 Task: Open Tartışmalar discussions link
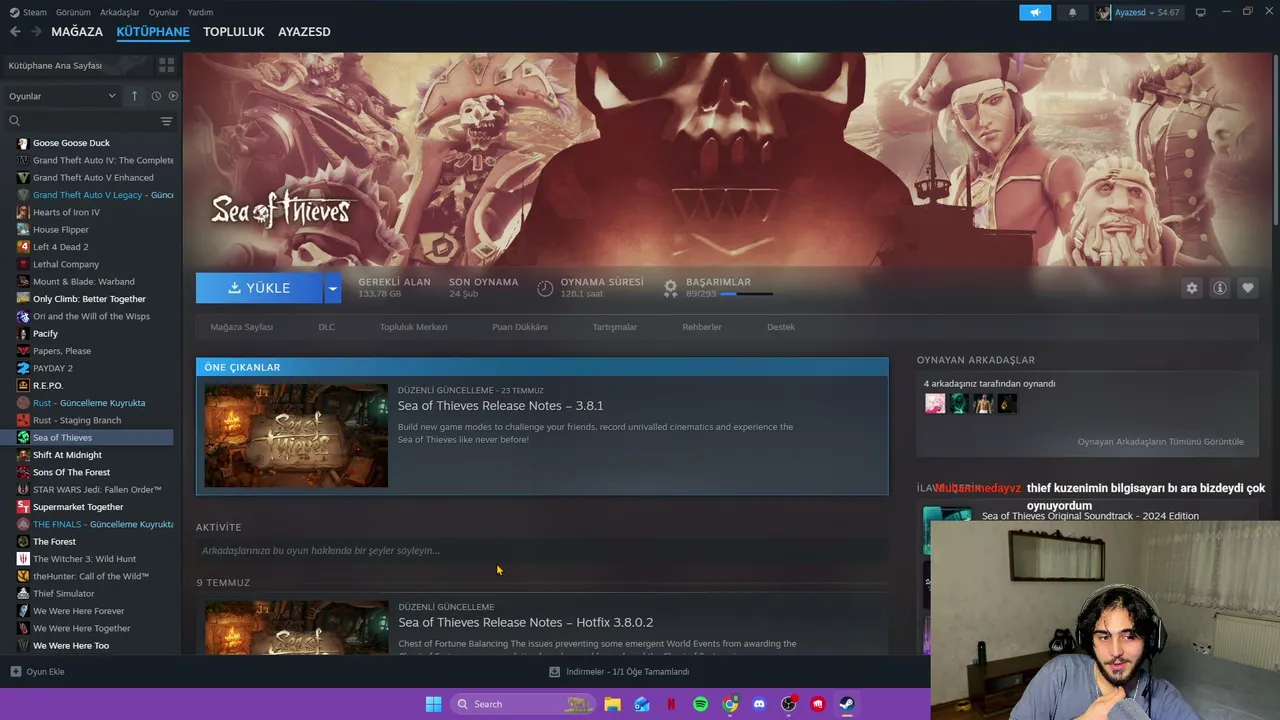[x=615, y=327]
